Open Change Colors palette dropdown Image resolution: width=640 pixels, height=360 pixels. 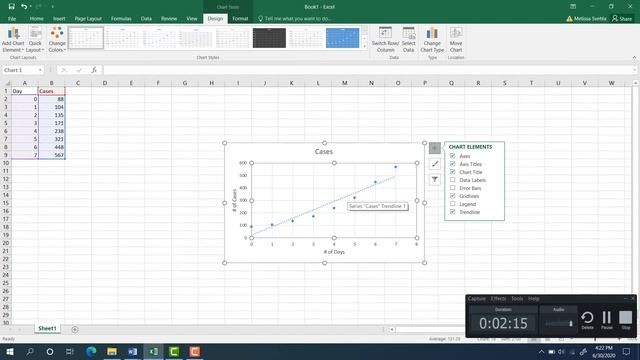coord(57,40)
